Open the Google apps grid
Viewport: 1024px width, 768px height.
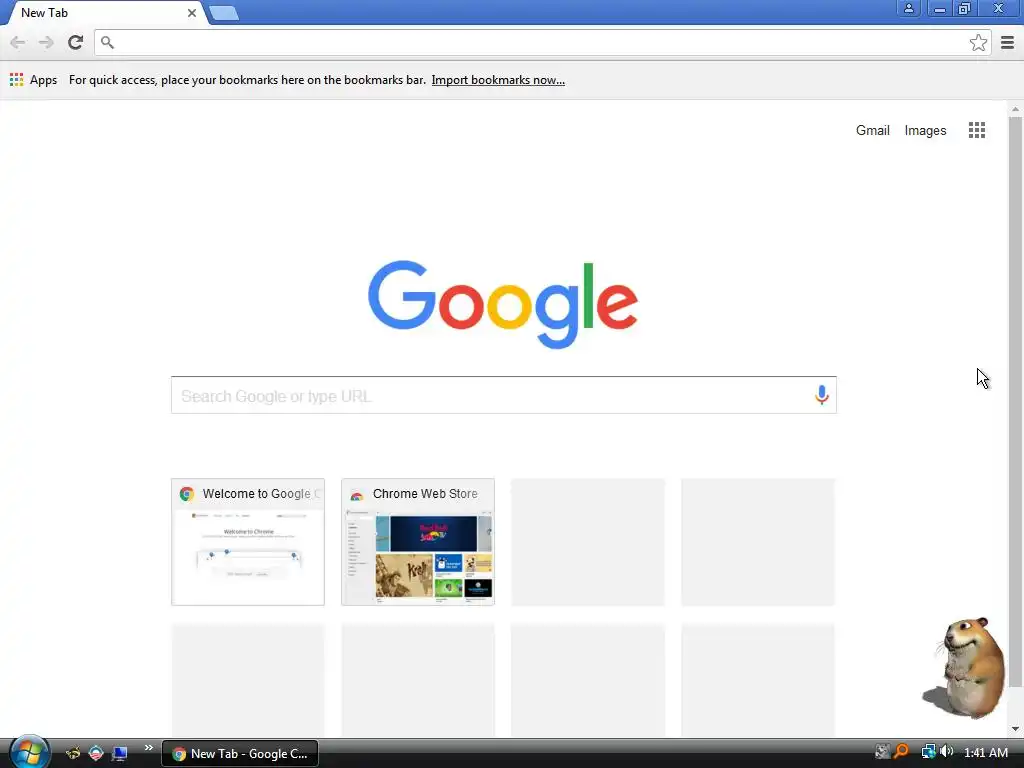click(976, 130)
